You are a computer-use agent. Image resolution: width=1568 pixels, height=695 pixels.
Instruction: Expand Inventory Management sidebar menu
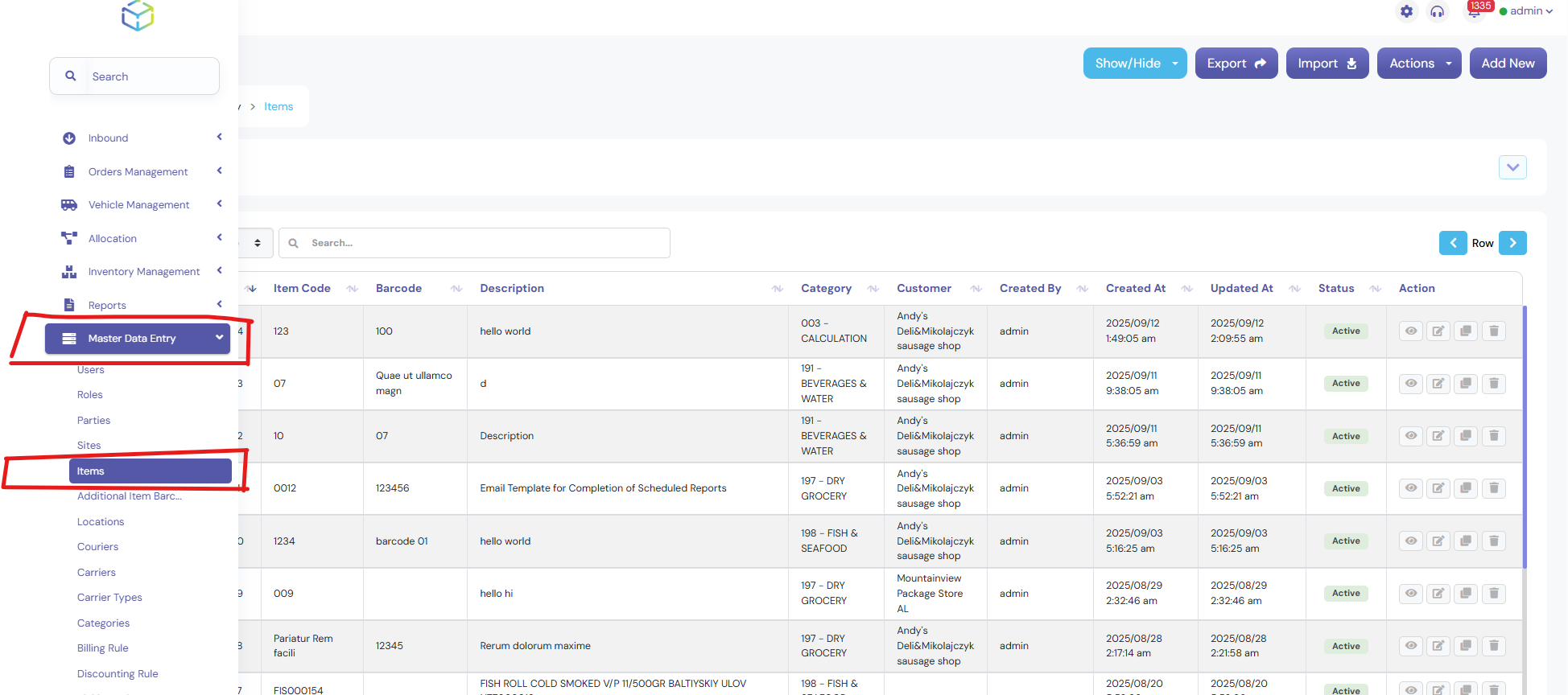click(x=143, y=272)
